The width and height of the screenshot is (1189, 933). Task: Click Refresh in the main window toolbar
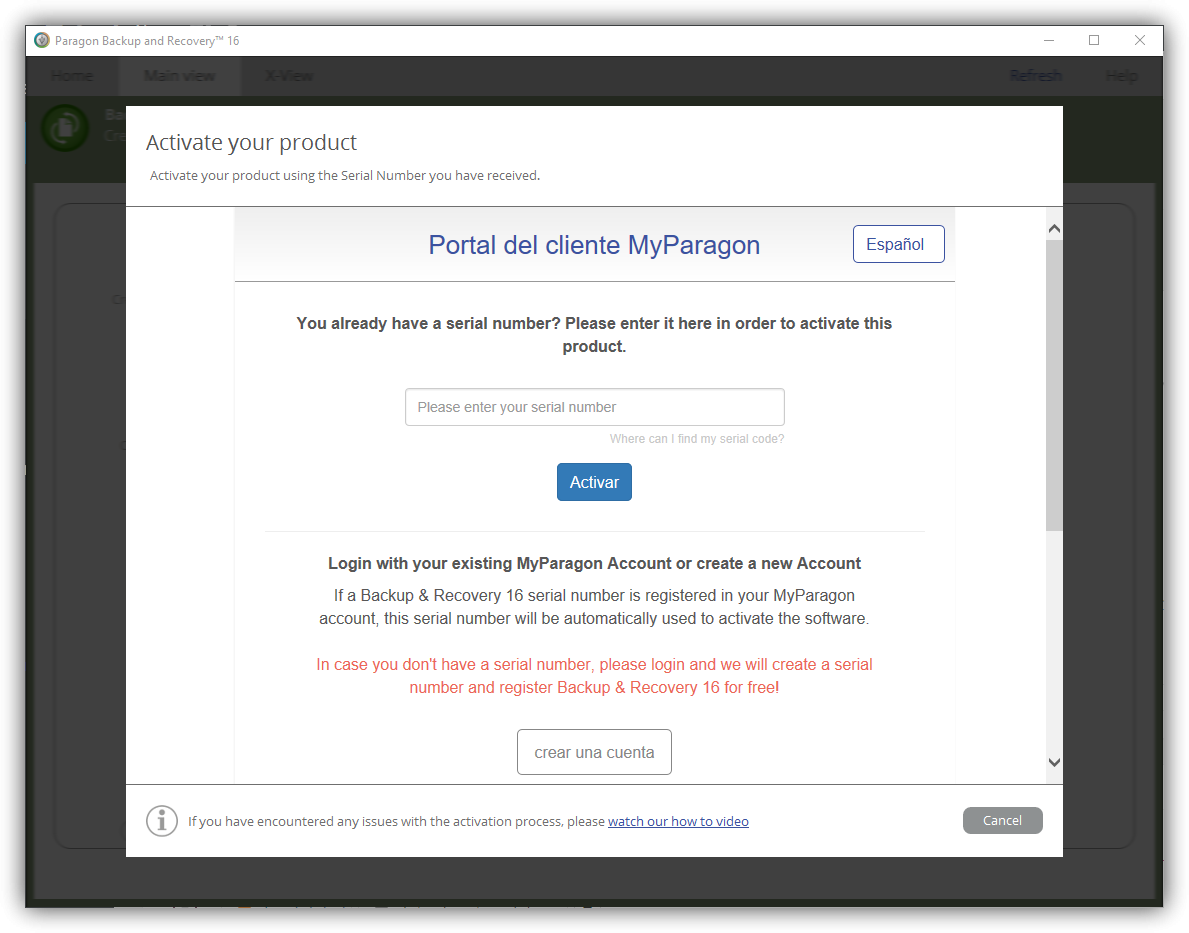click(1036, 76)
